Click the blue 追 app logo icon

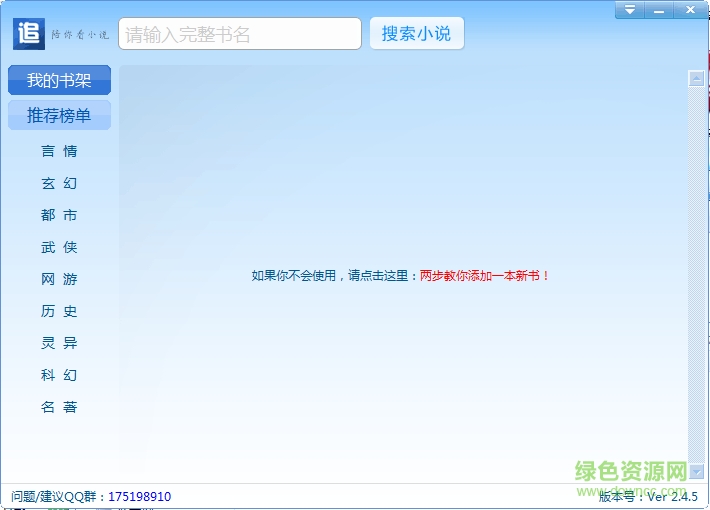29,34
